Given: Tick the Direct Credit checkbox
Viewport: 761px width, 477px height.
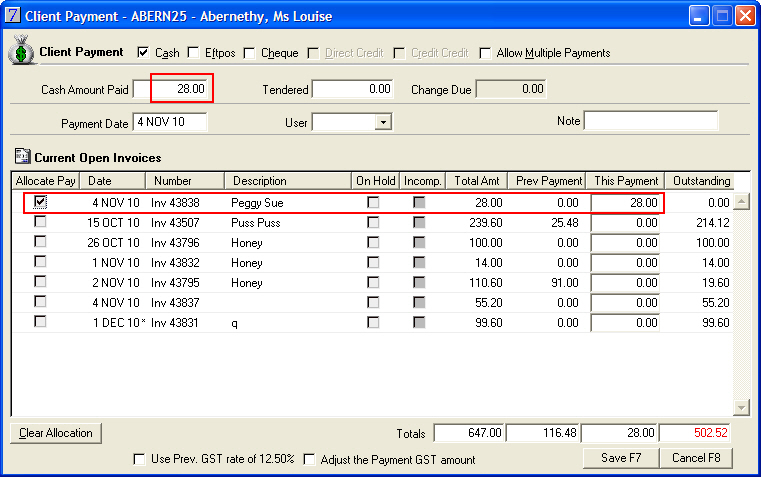Looking at the screenshot, I should [313, 53].
